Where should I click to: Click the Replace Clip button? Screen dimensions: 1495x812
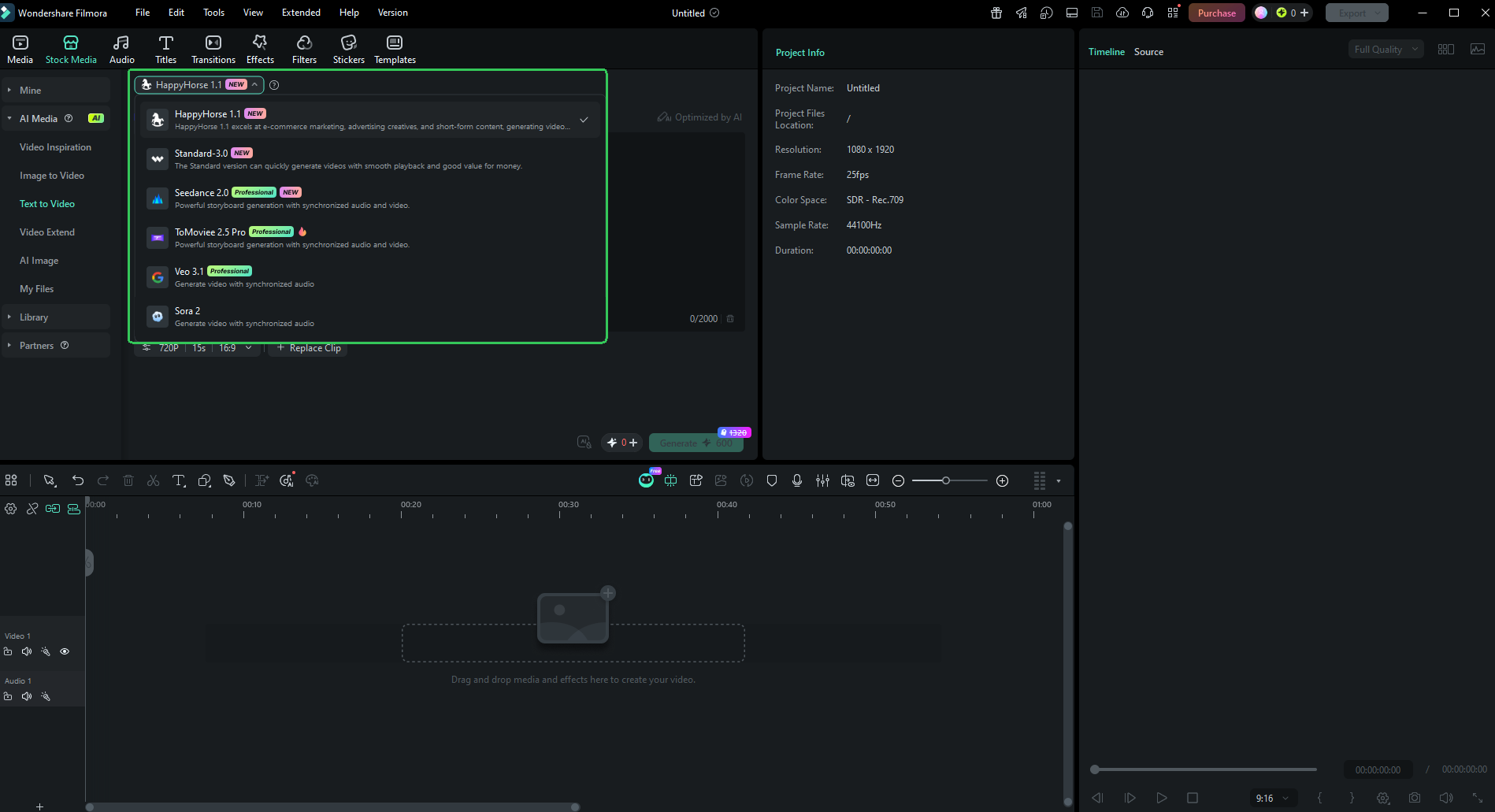point(309,348)
